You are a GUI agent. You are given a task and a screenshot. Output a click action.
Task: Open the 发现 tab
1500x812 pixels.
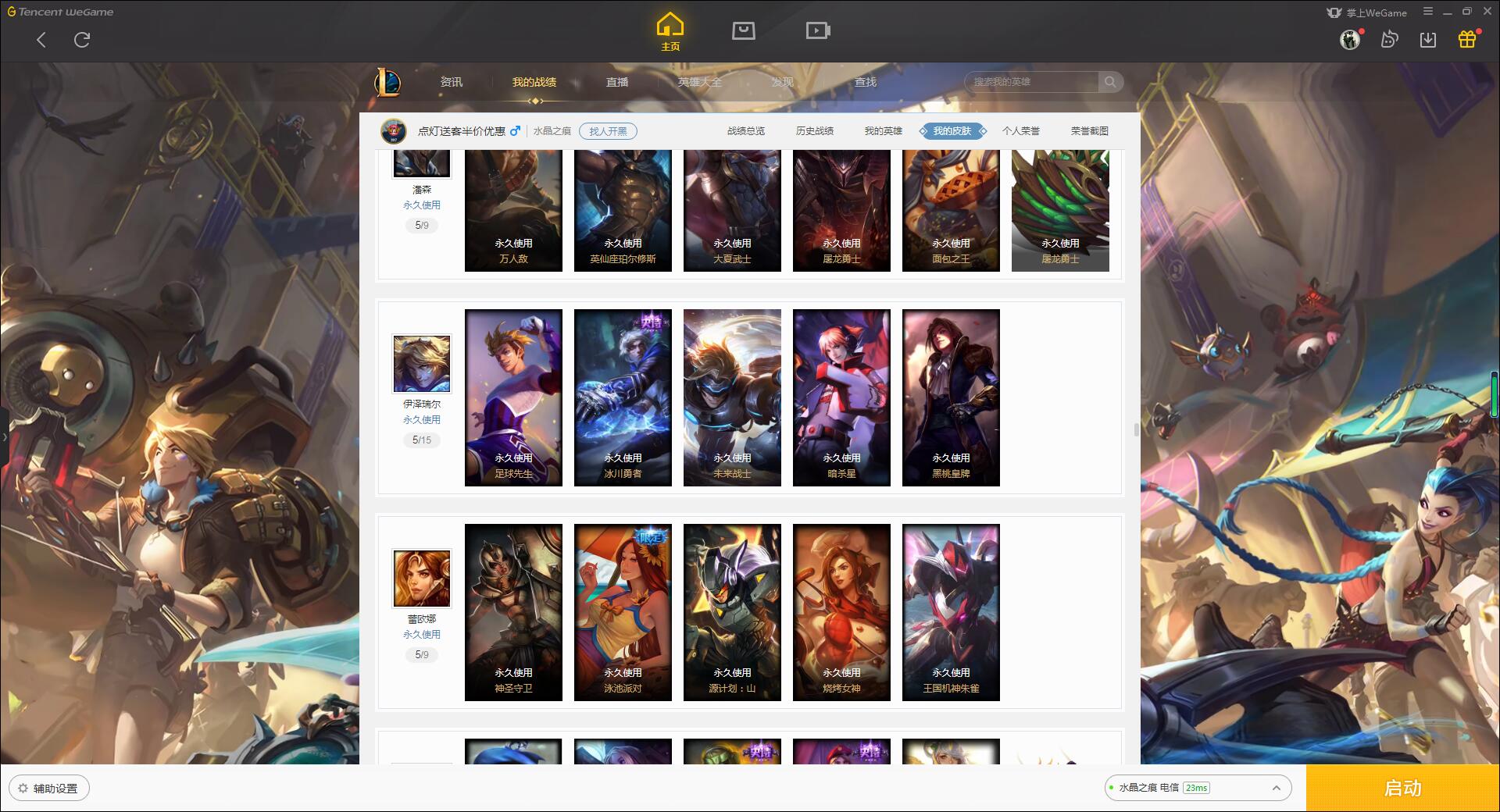click(782, 82)
